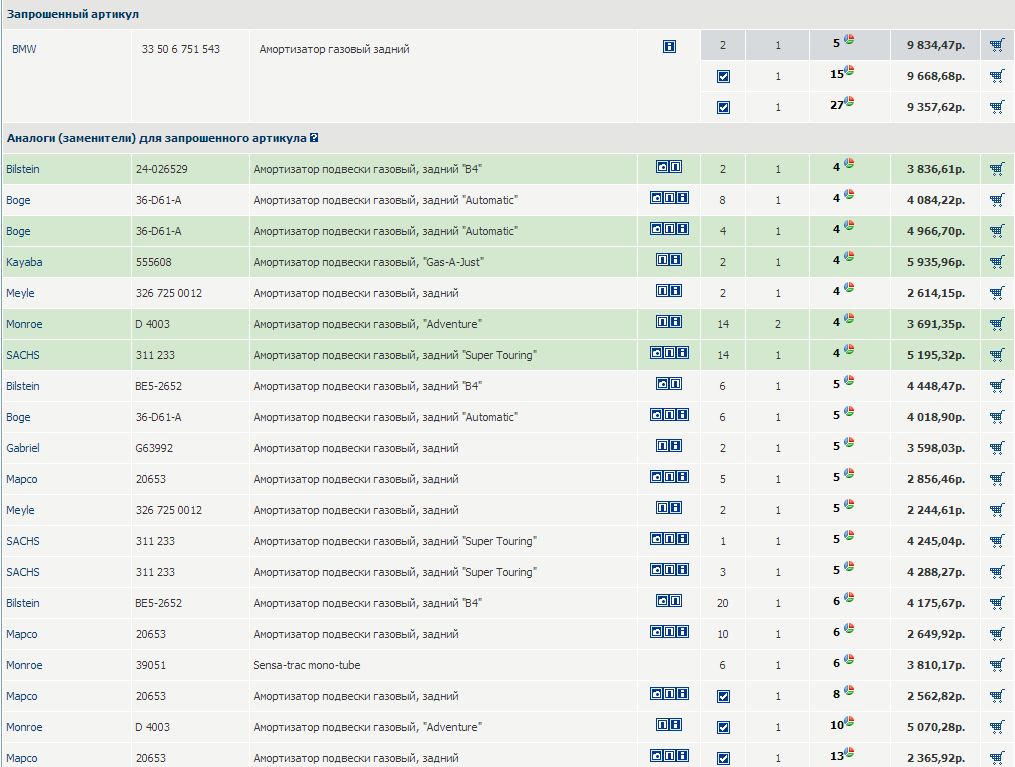Add Bilstein 24-026529 to the cart
Screen dimensions: 1015x767
[x=997, y=169]
